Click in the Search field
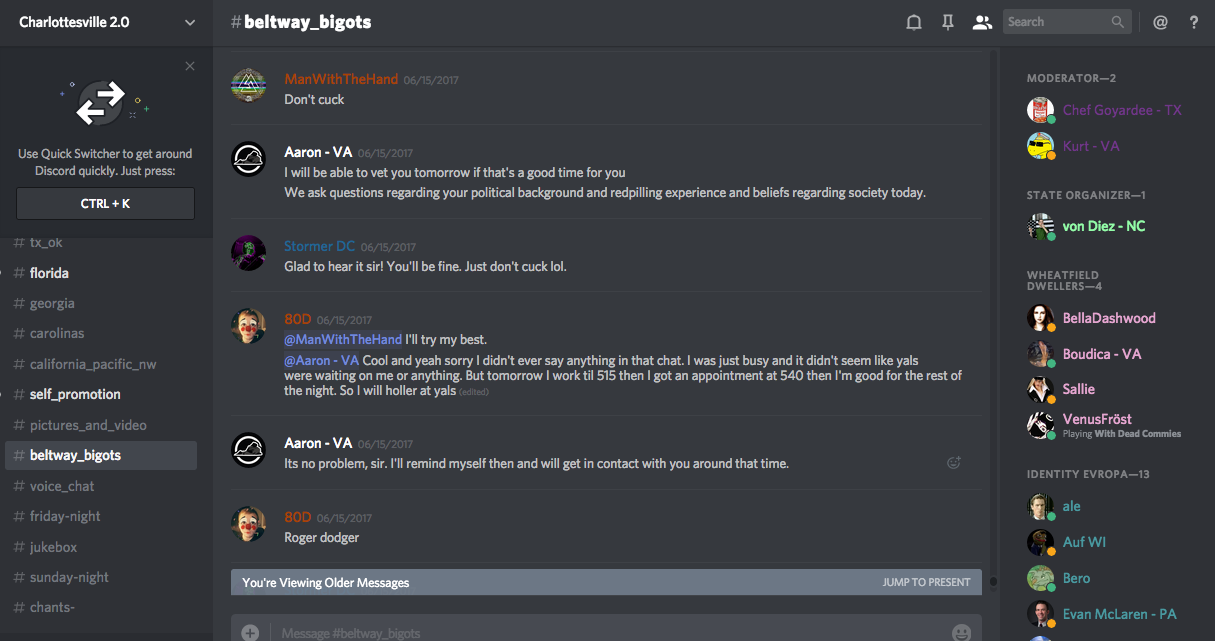1215x641 pixels. (x=1057, y=22)
